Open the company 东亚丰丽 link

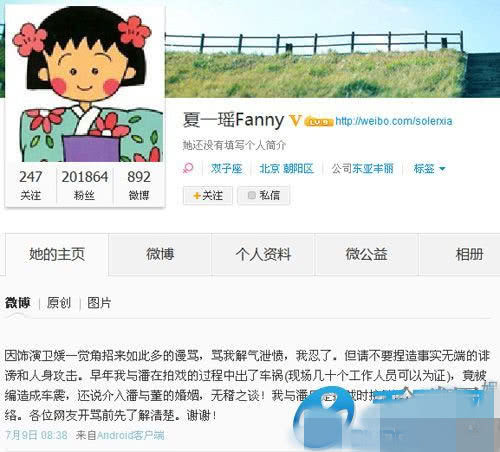(x=373, y=169)
